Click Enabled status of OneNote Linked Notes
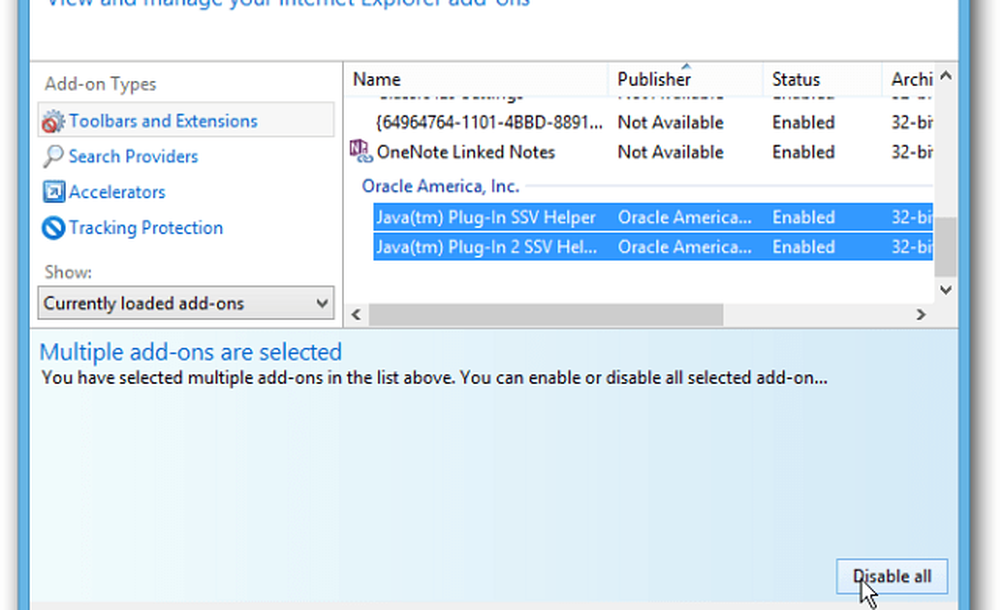 (x=804, y=152)
